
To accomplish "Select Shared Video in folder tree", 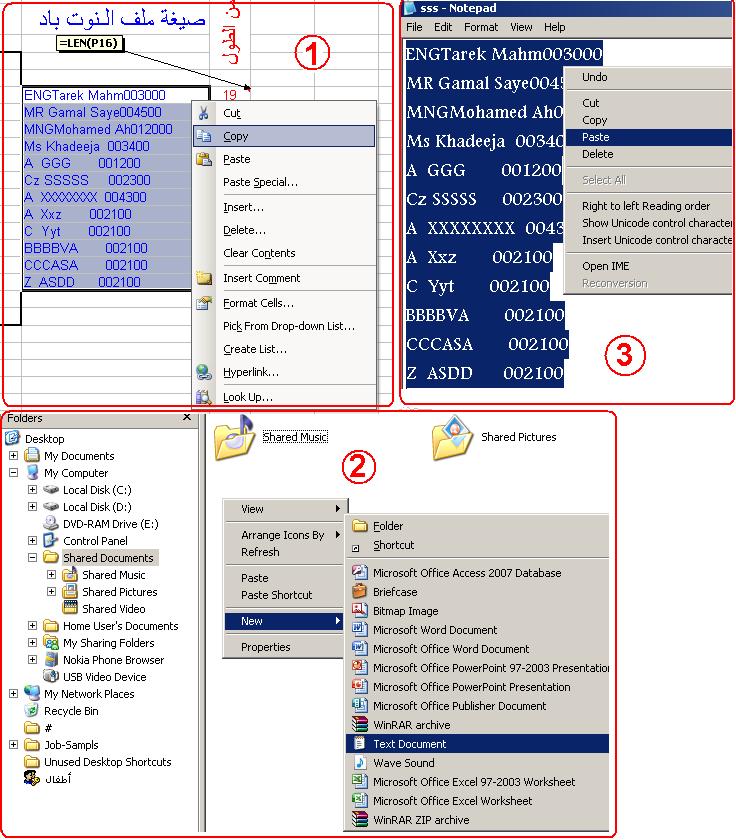I will pyautogui.click(x=114, y=609).
